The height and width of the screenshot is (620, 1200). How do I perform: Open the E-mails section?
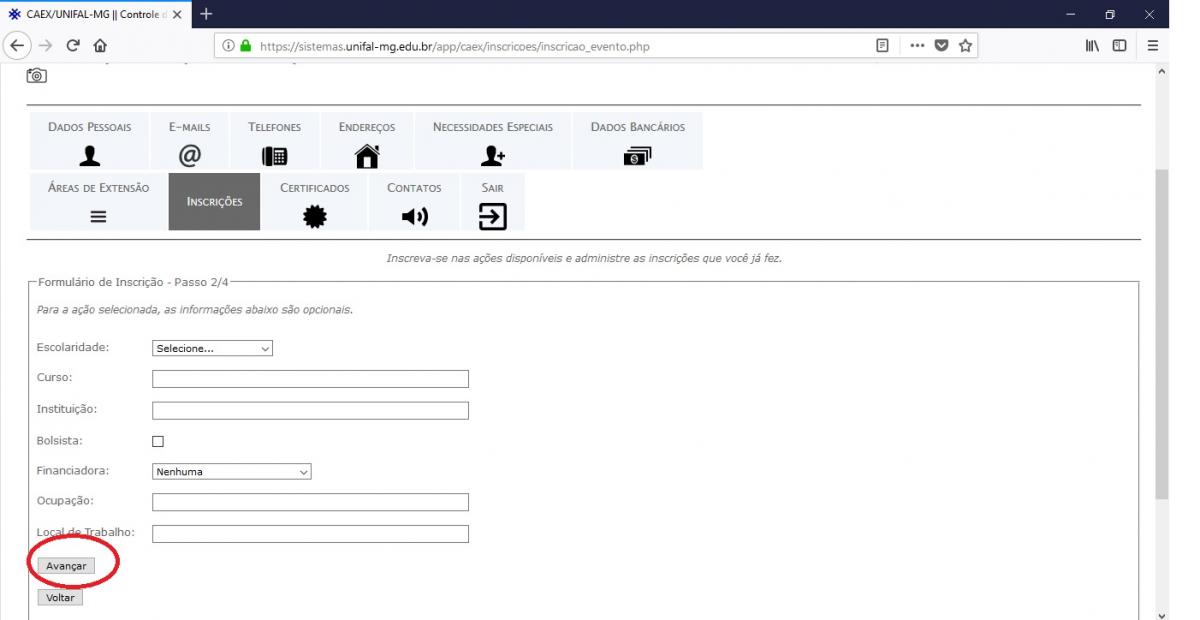tap(190, 141)
